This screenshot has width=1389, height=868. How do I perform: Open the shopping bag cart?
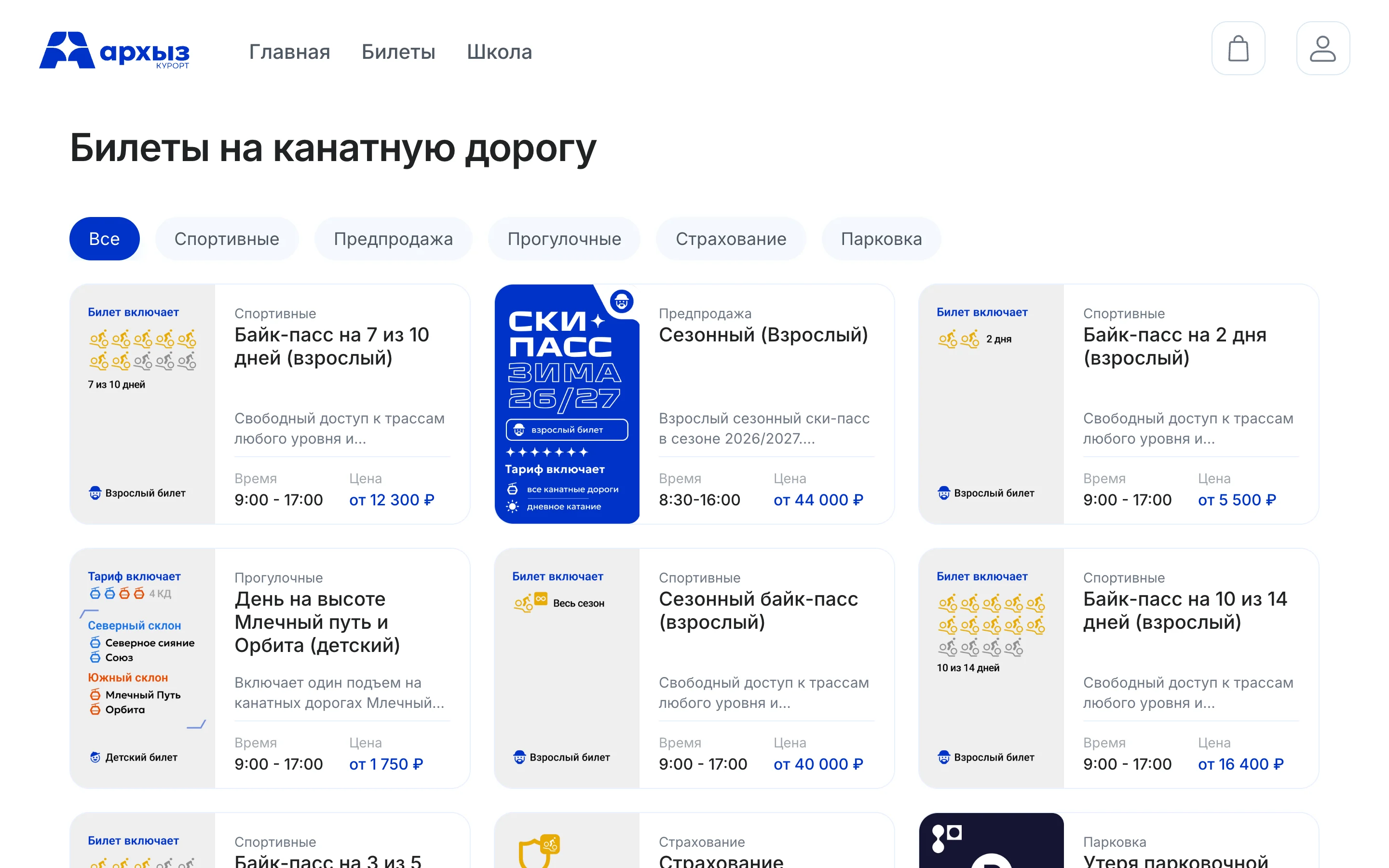pyautogui.click(x=1238, y=48)
